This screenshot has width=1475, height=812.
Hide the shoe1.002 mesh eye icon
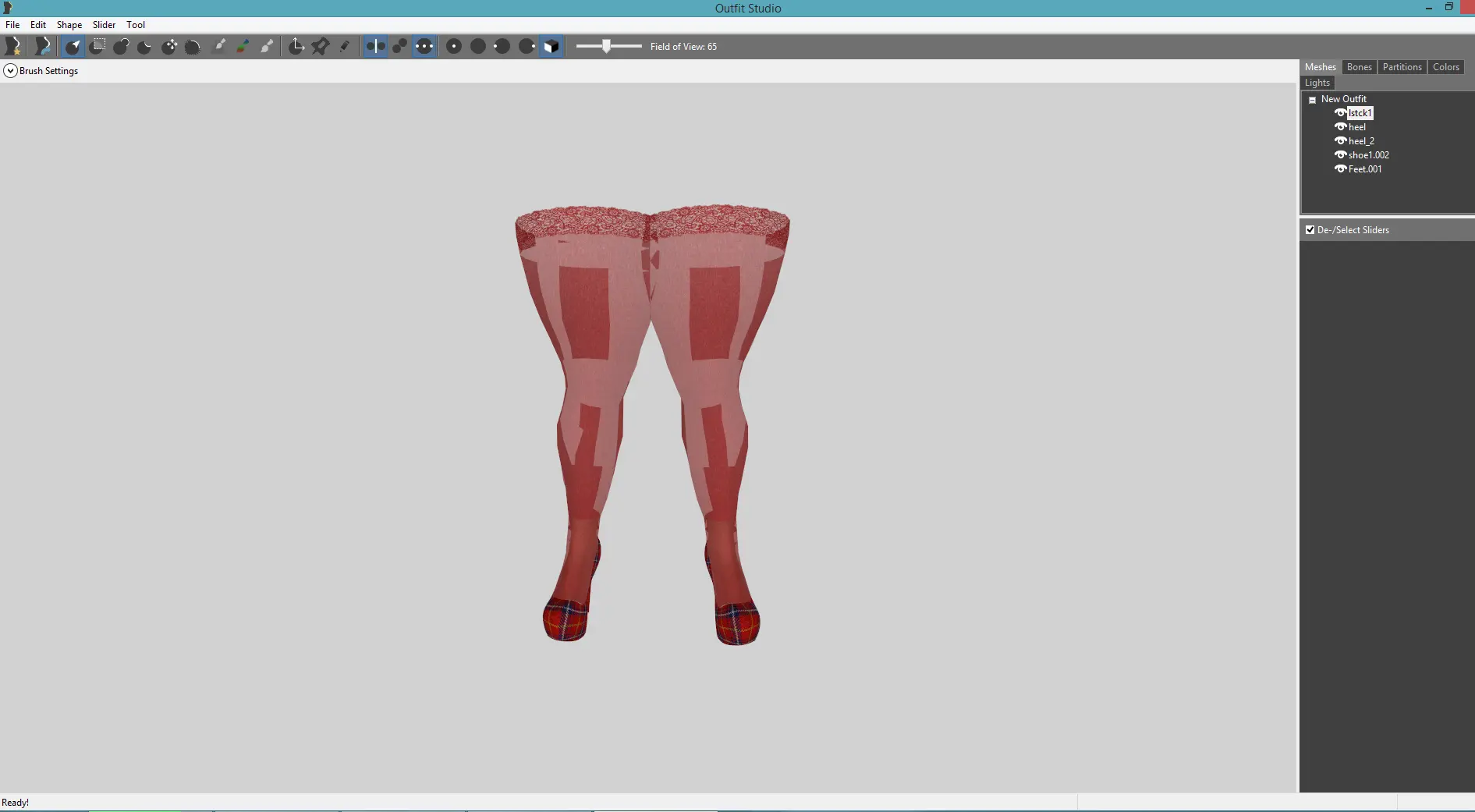(x=1340, y=155)
